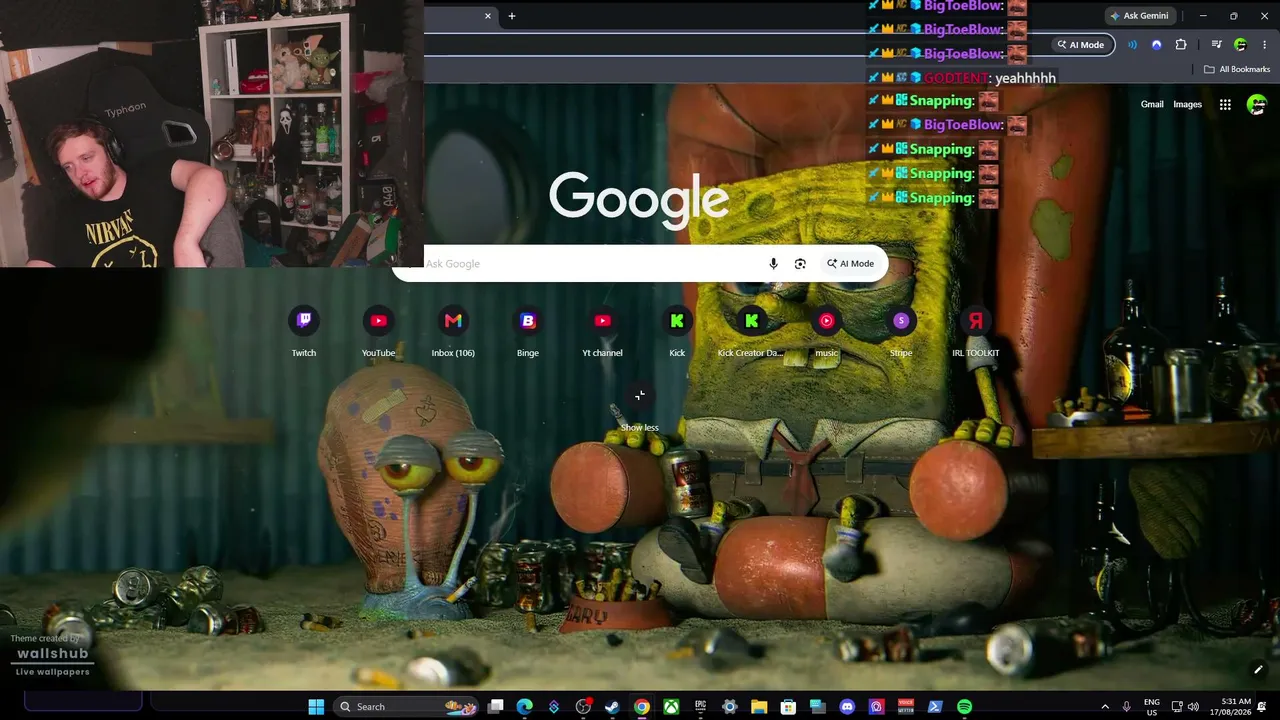Click the microphone icon in the system tray
The image size is (1280, 720).
click(x=1127, y=707)
